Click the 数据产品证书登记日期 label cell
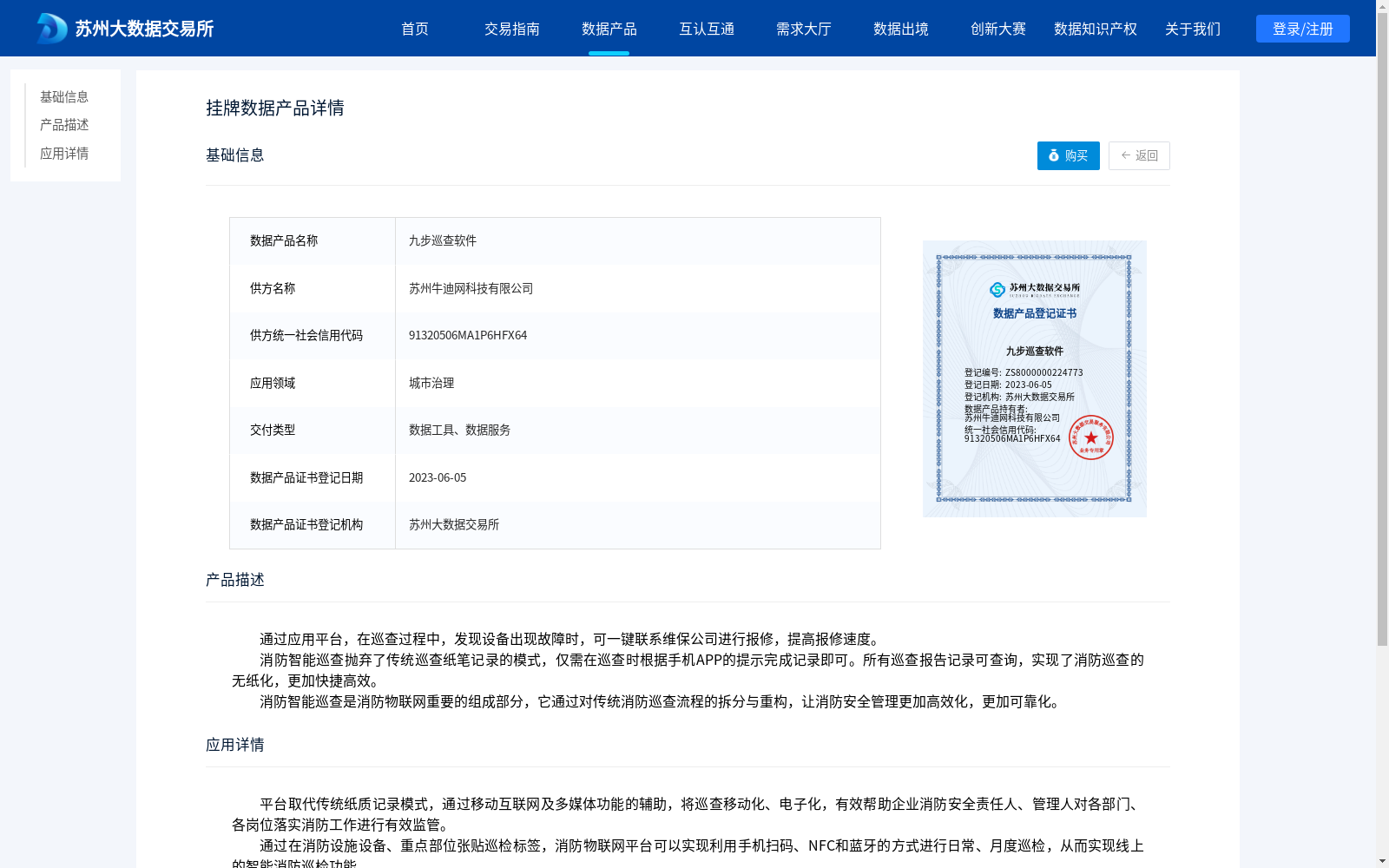1389x868 pixels. click(313, 477)
